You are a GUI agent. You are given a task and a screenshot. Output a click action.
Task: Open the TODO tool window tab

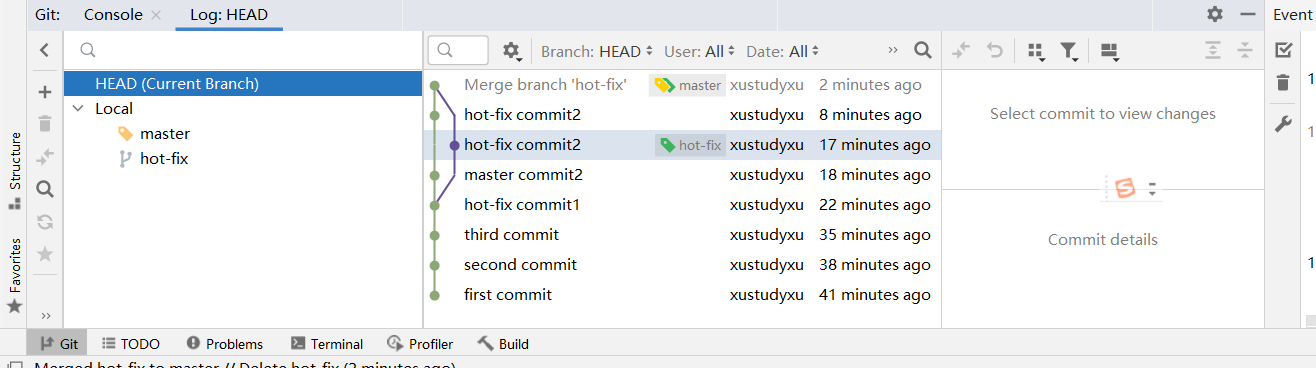(130, 344)
